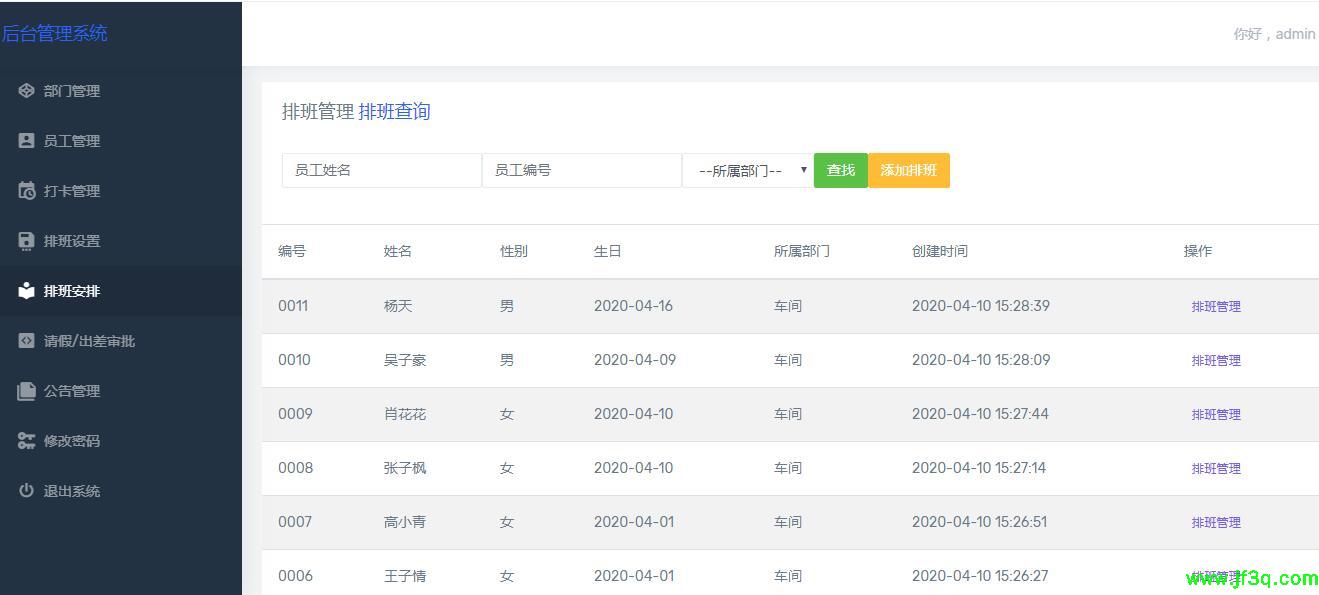Open 排班管理 link for 高小青
The width and height of the screenshot is (1319, 595).
click(1215, 522)
